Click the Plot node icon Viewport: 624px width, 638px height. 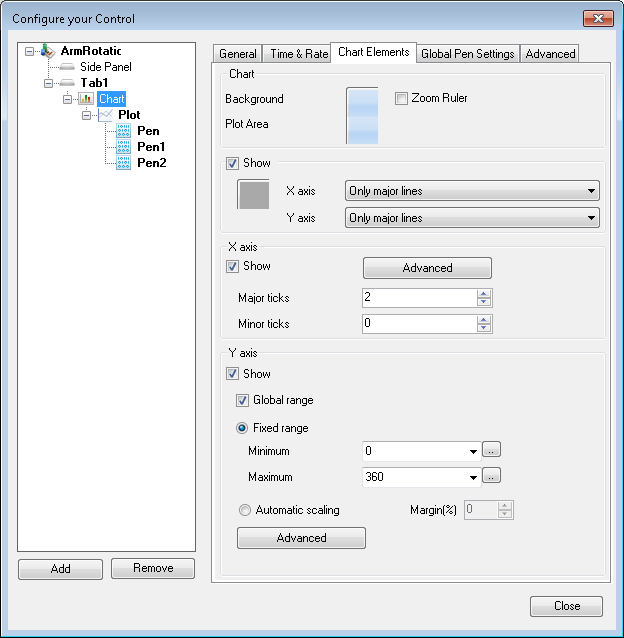pos(105,115)
